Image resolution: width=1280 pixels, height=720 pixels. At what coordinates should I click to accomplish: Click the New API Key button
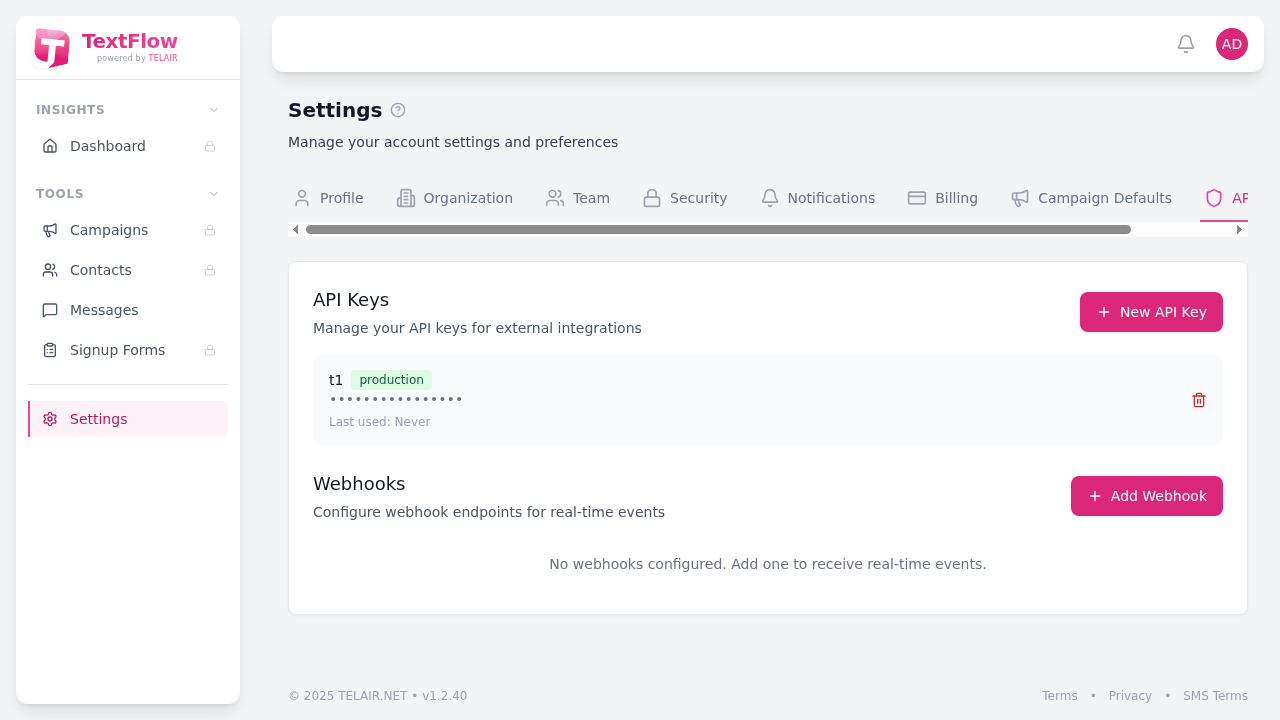tap(1151, 312)
